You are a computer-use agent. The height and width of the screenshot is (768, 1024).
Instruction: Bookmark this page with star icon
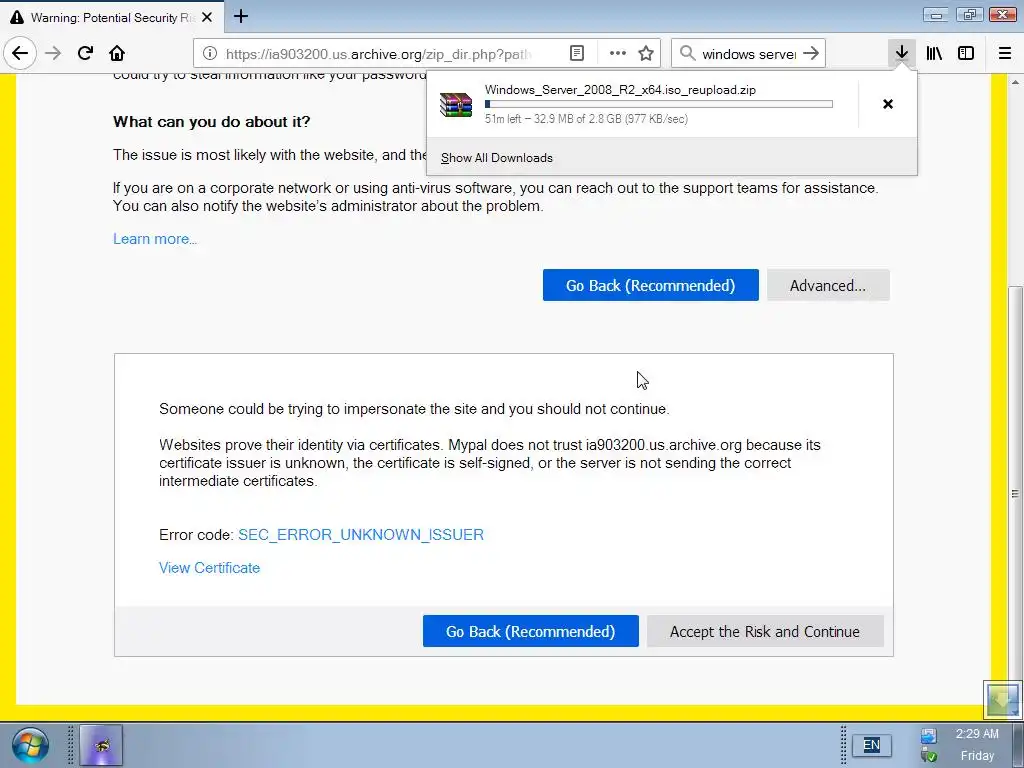click(646, 53)
